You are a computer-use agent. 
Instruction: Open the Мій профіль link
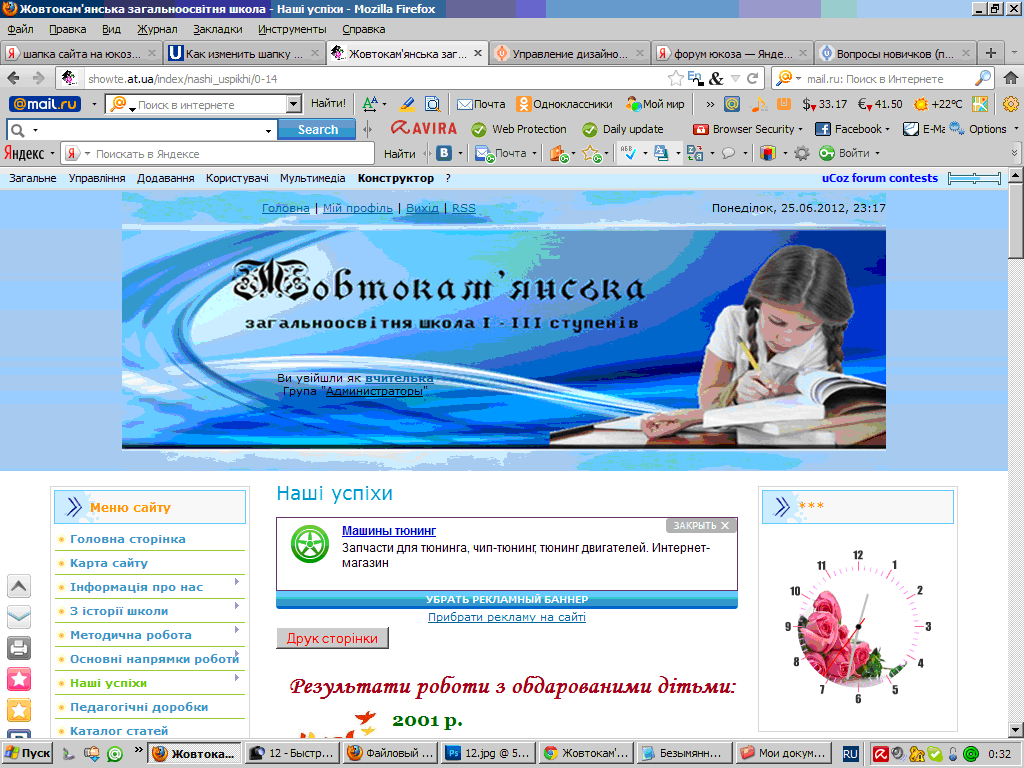click(x=357, y=208)
